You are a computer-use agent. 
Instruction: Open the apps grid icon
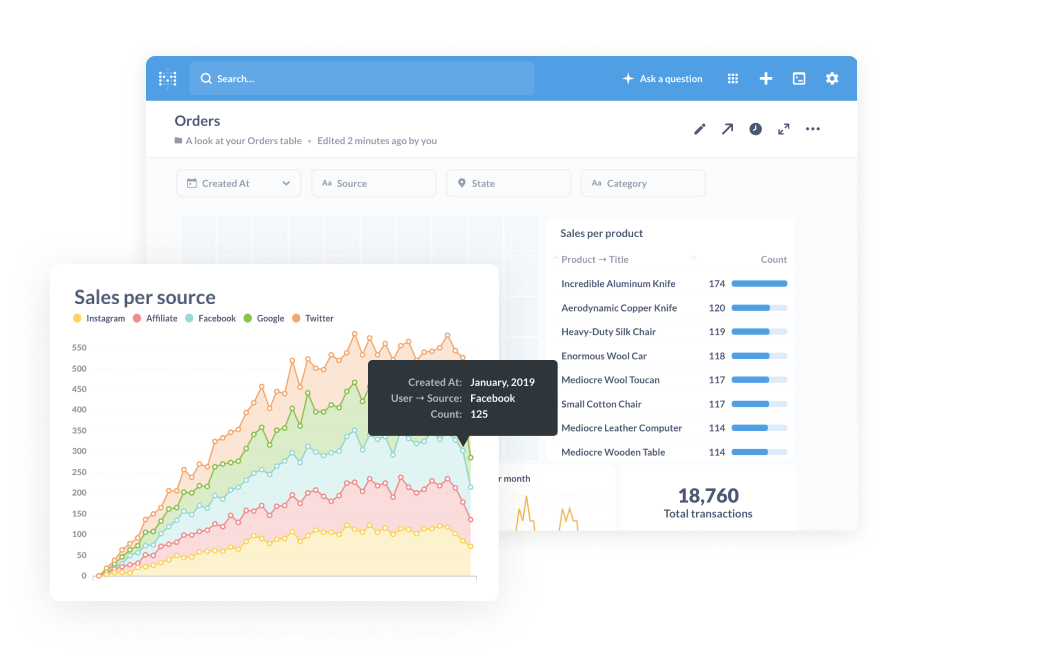coord(733,79)
